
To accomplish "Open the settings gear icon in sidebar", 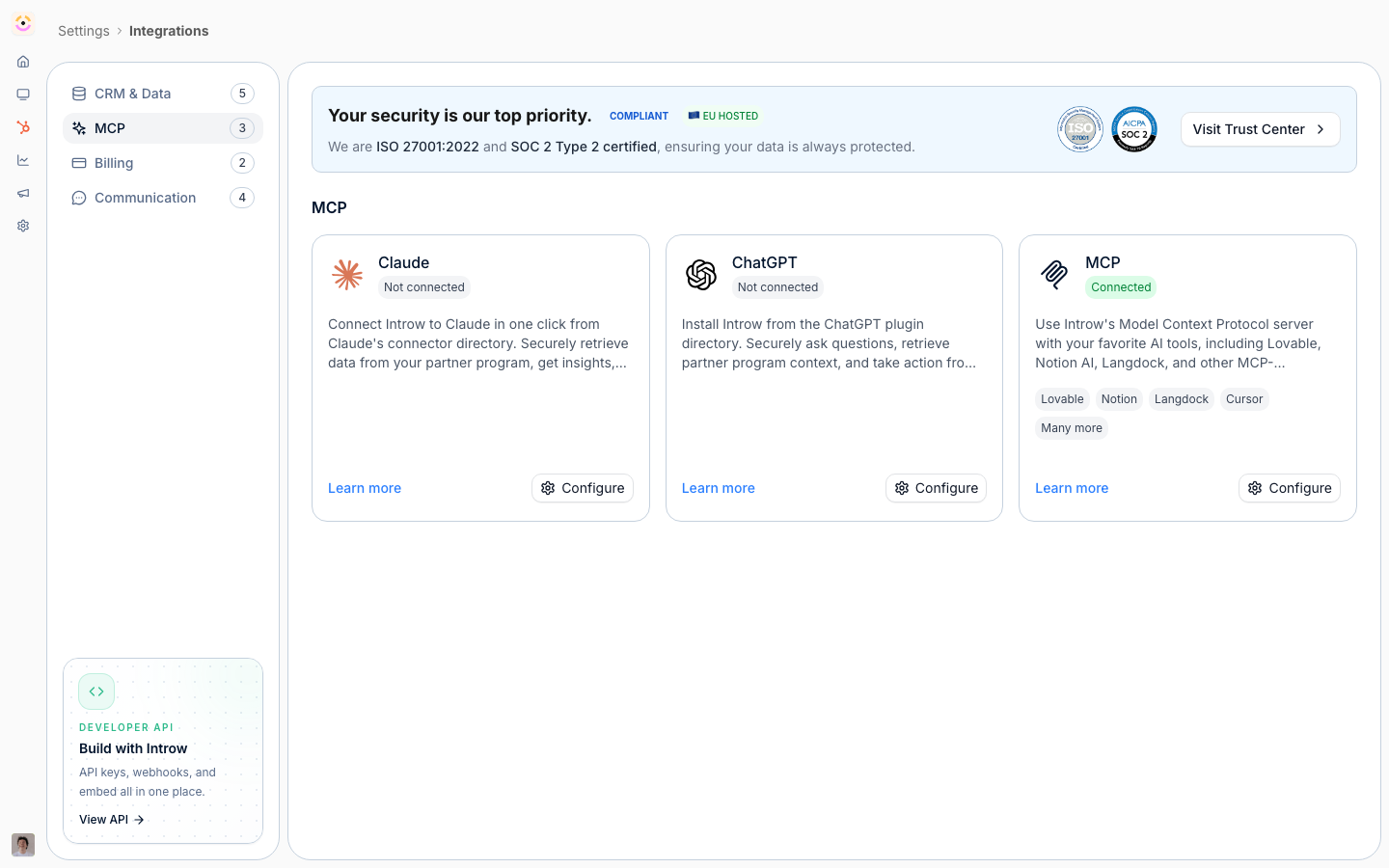I will tap(23, 226).
